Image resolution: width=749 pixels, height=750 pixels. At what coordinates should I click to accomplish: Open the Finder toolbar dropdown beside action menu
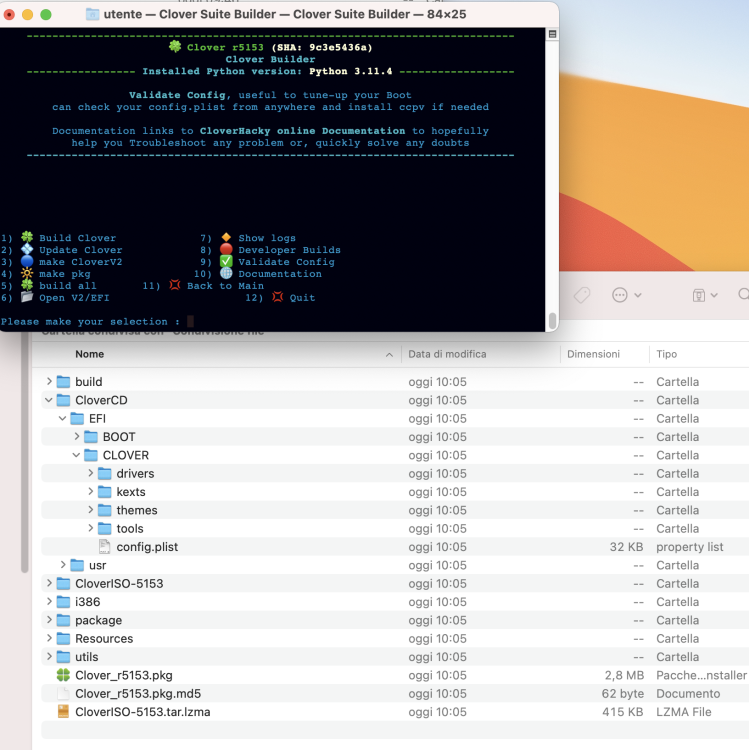[705, 296]
